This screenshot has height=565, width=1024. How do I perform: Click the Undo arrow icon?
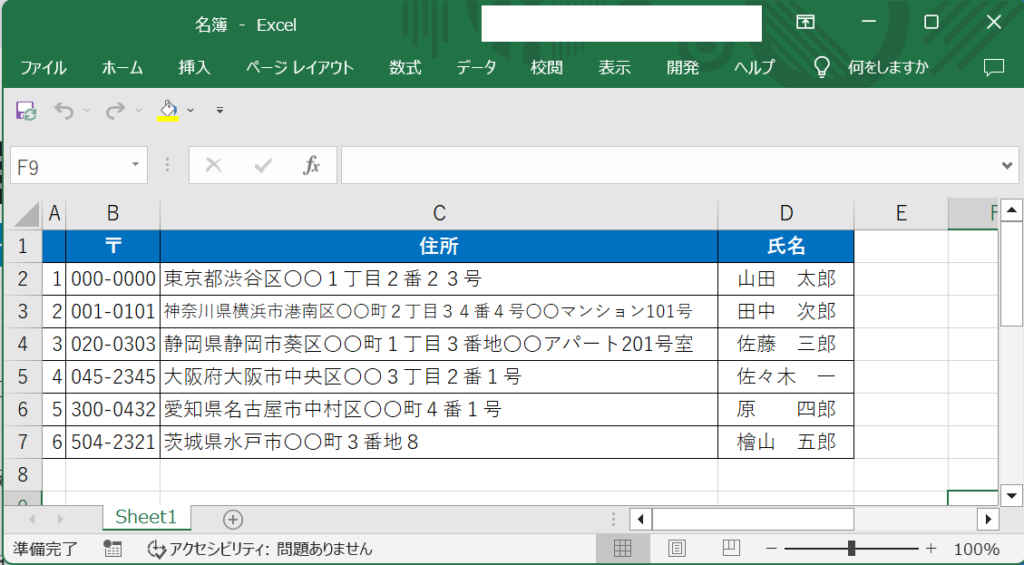tap(64, 110)
